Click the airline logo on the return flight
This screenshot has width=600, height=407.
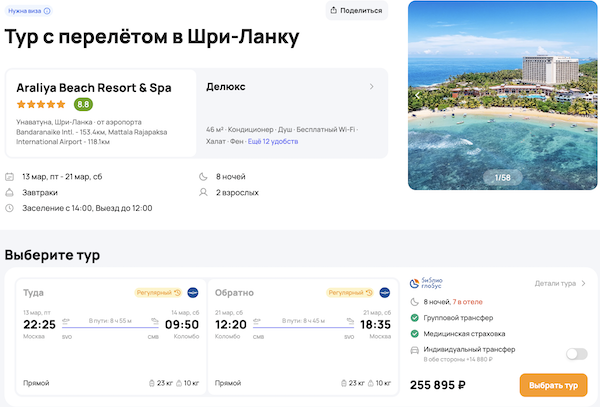click(x=383, y=293)
